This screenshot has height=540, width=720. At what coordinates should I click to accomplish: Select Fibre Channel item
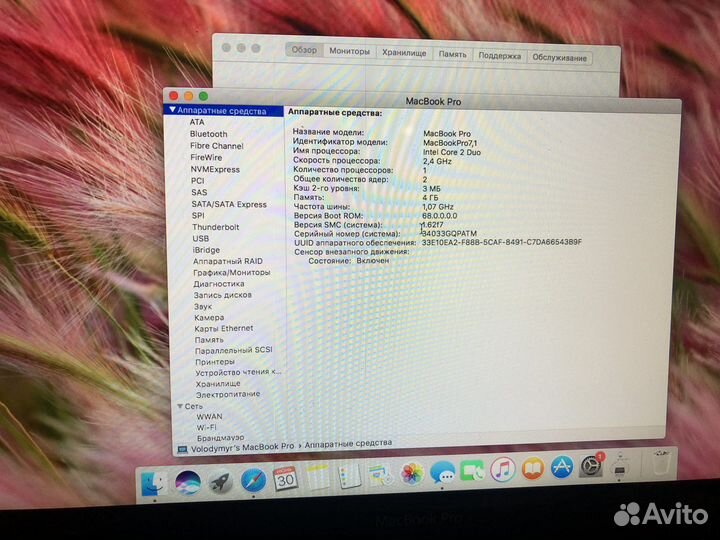[217, 146]
